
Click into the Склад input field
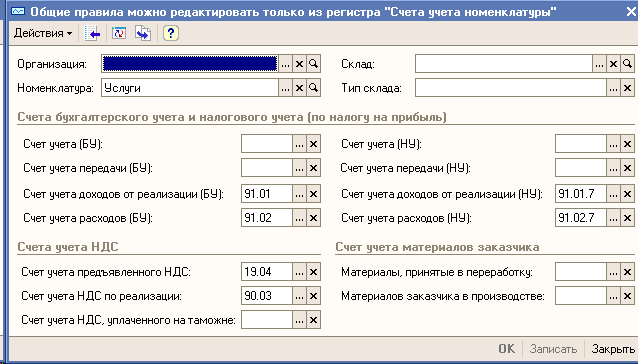503,64
